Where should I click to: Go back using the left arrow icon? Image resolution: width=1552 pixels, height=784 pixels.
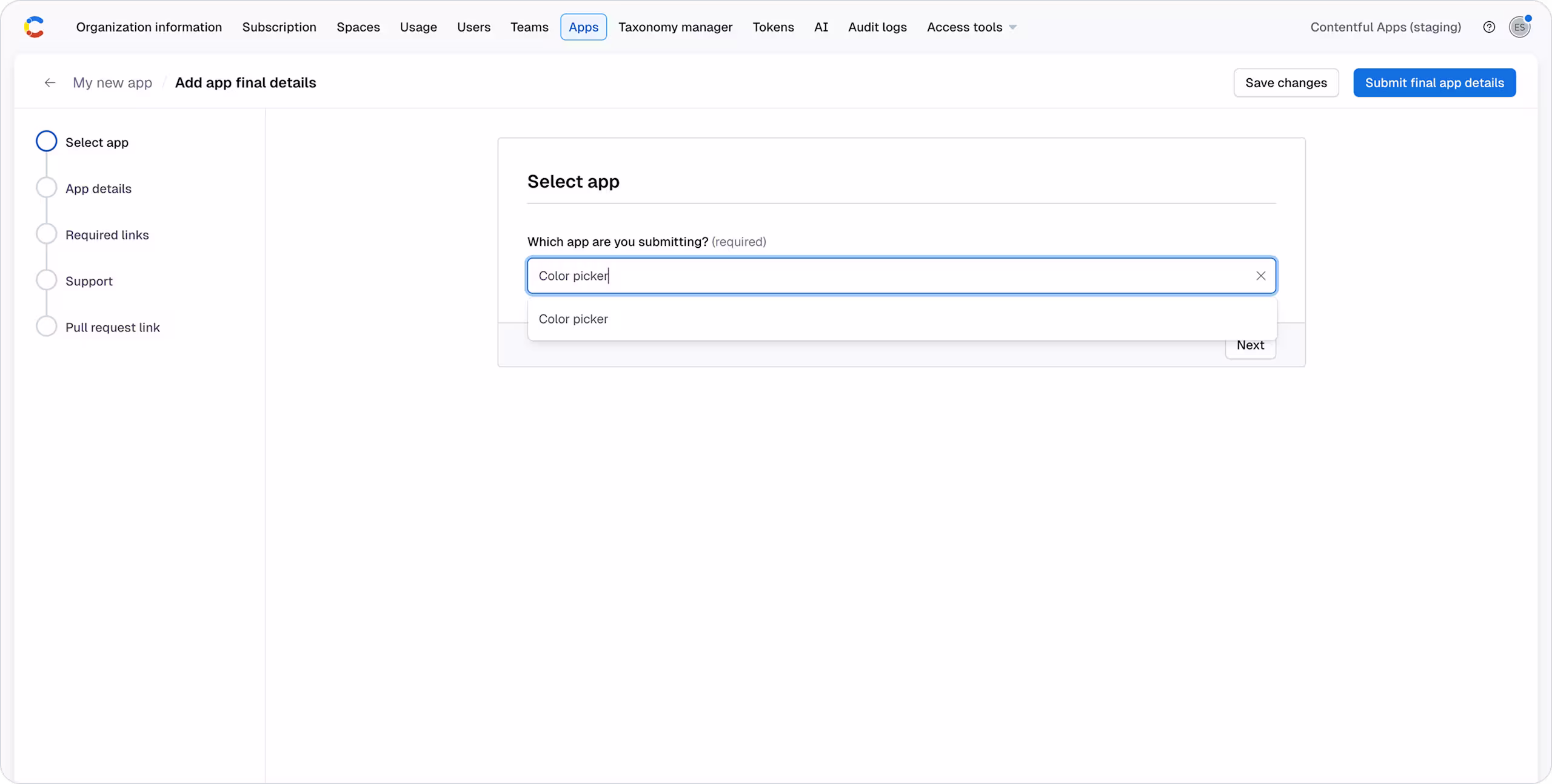[x=50, y=82]
